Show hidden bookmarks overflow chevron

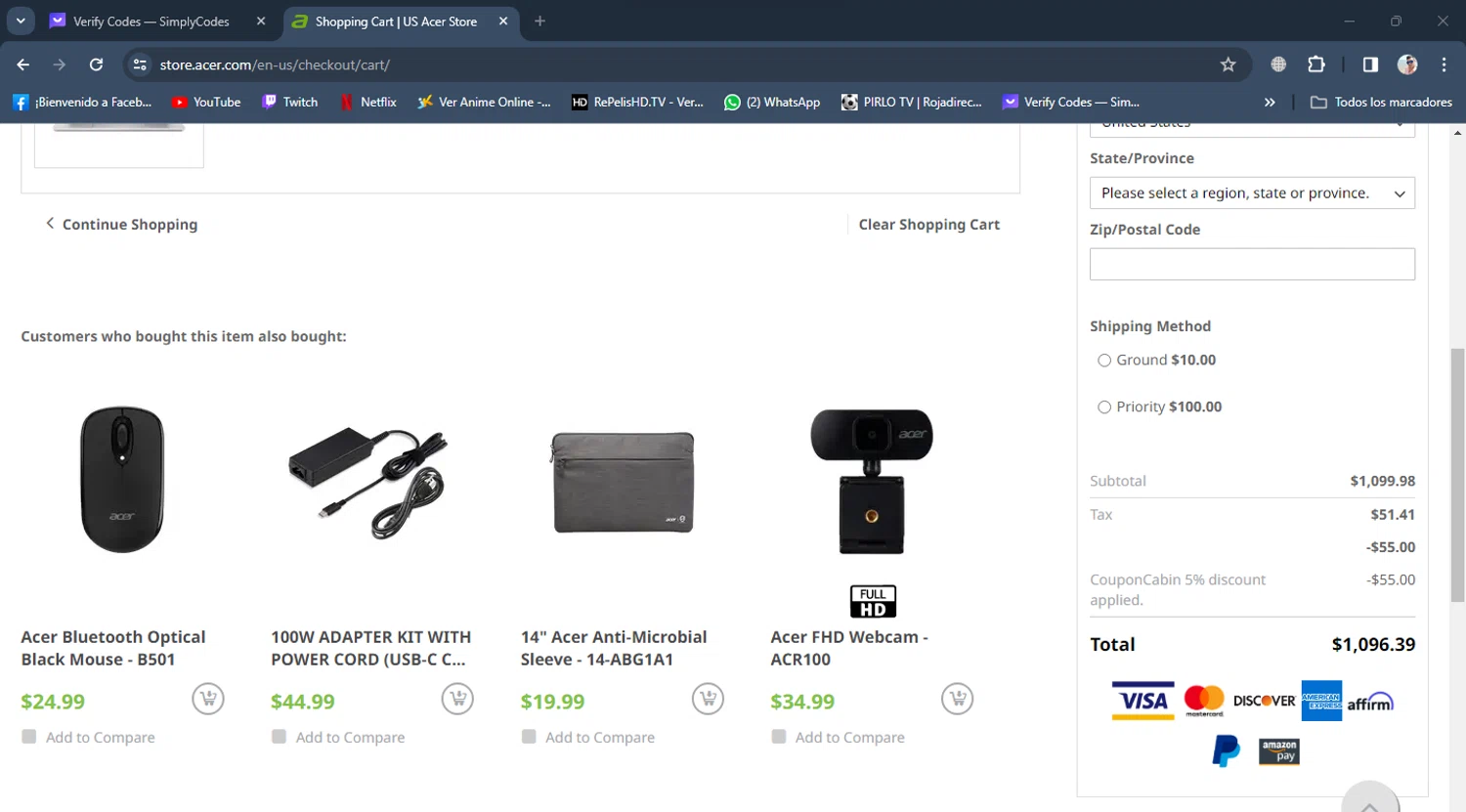point(1270,102)
